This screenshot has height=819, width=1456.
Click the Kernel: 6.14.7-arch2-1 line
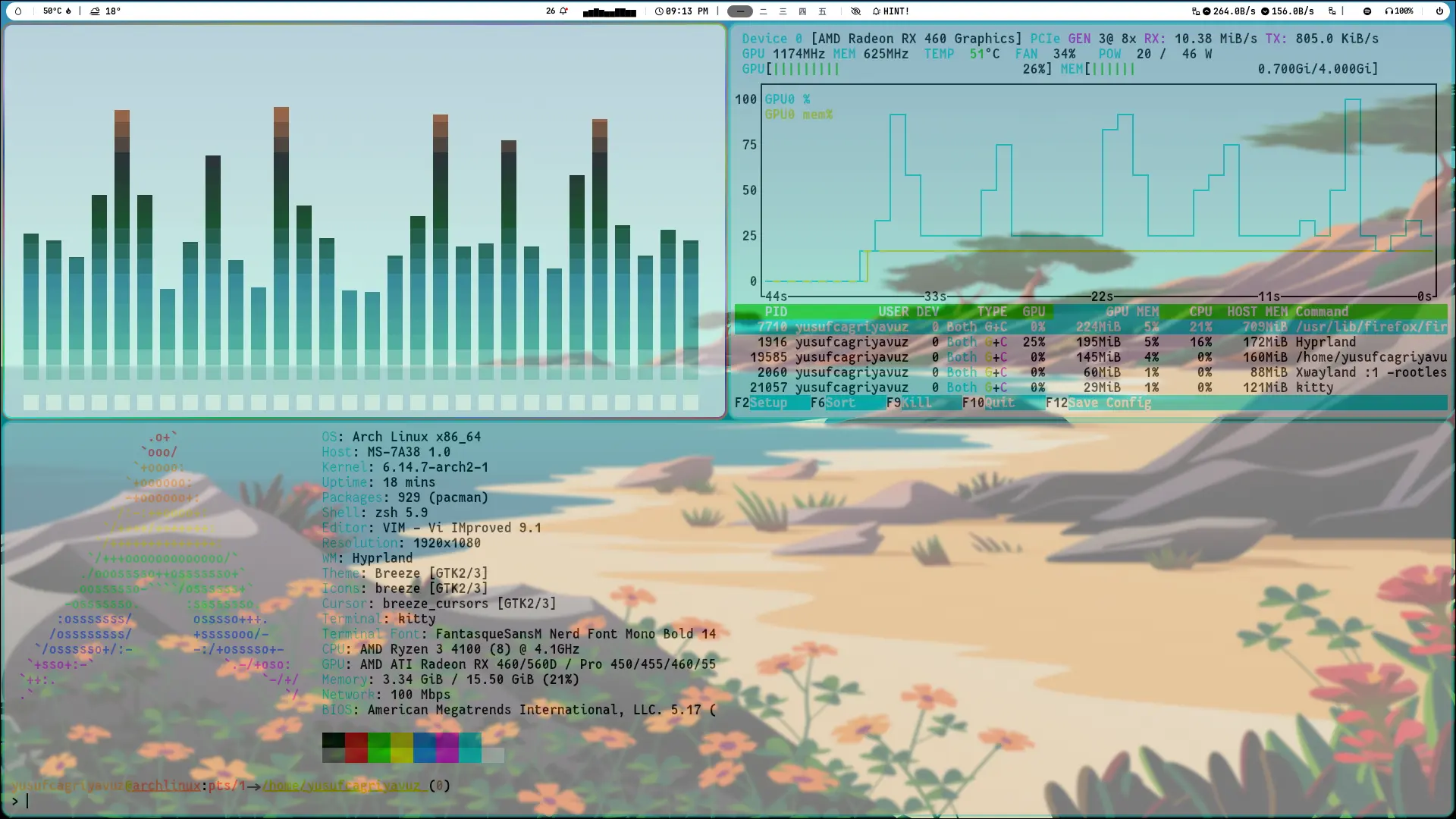[x=405, y=467]
